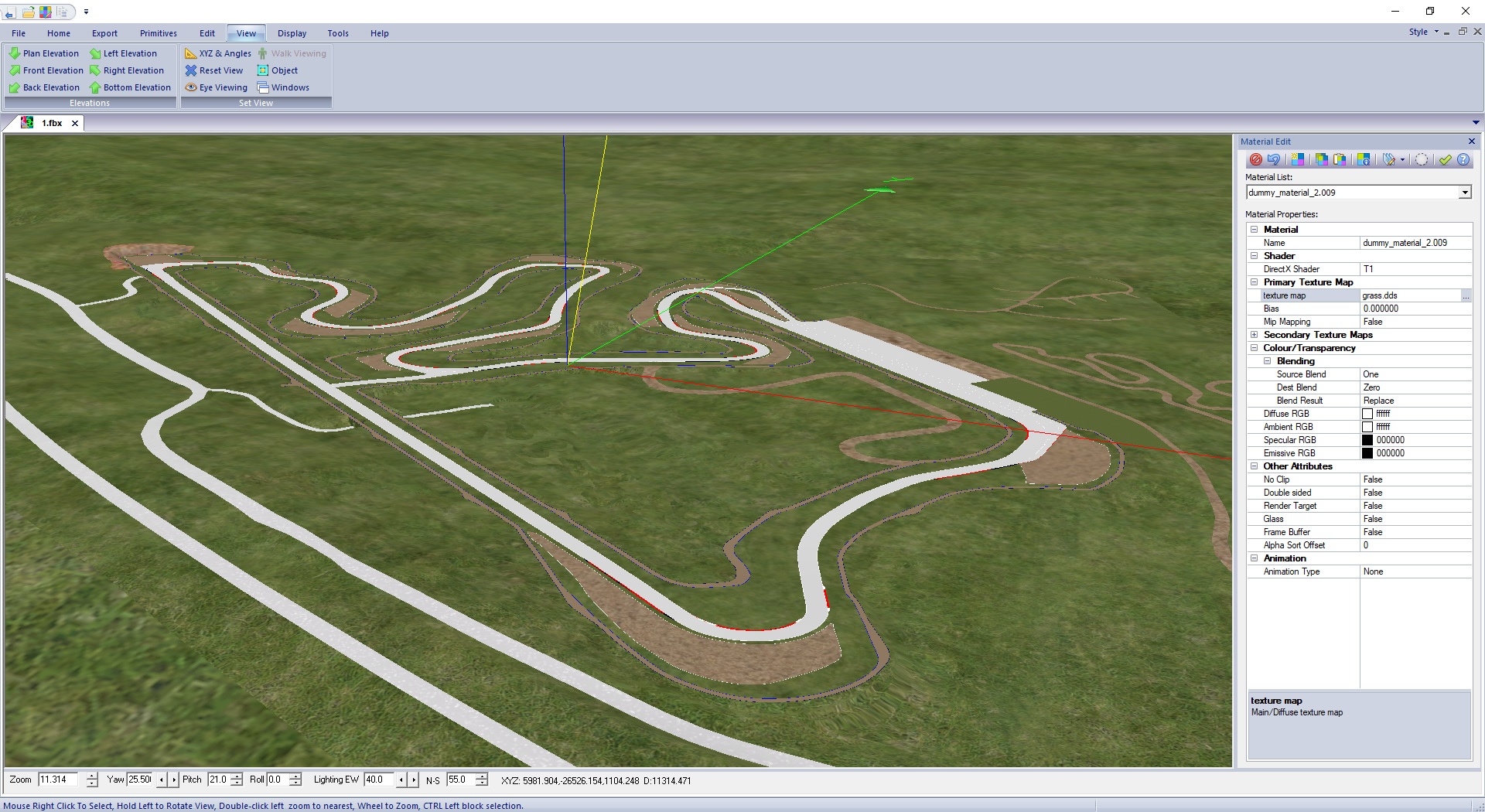Click the Double sided False value
Image resolution: width=1485 pixels, height=812 pixels.
1415,493
